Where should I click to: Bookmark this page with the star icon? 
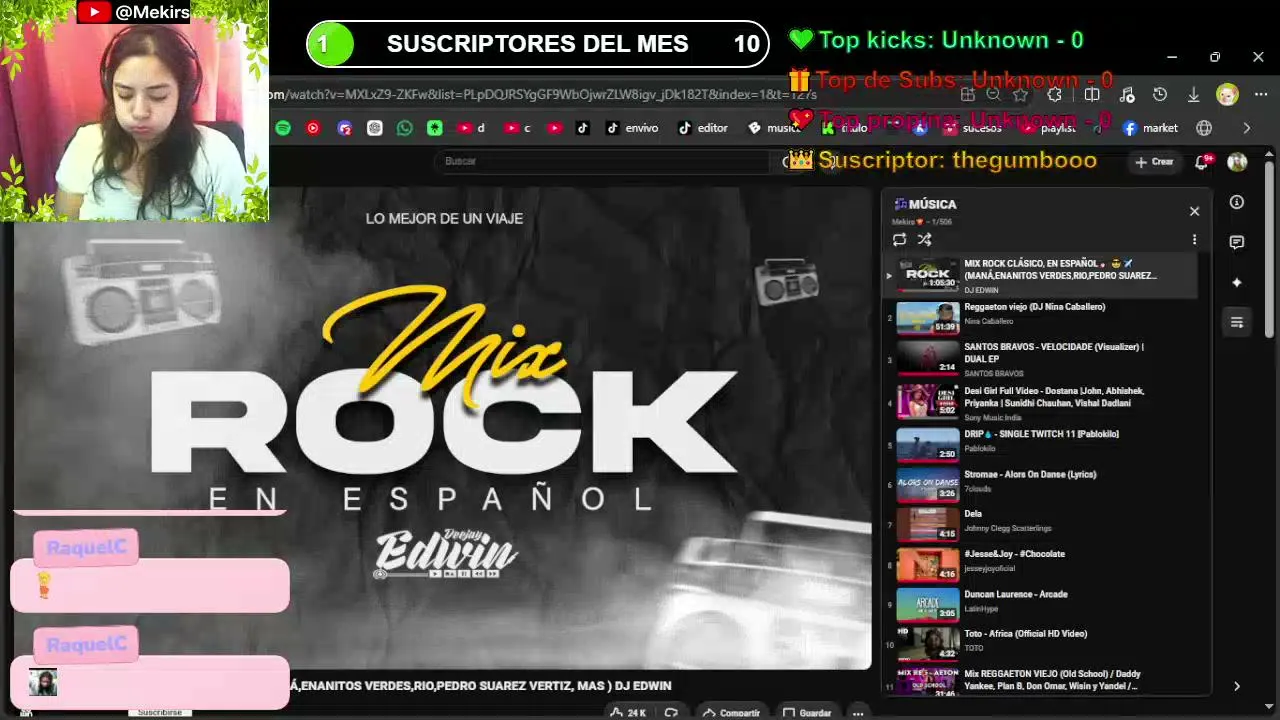coord(1020,95)
